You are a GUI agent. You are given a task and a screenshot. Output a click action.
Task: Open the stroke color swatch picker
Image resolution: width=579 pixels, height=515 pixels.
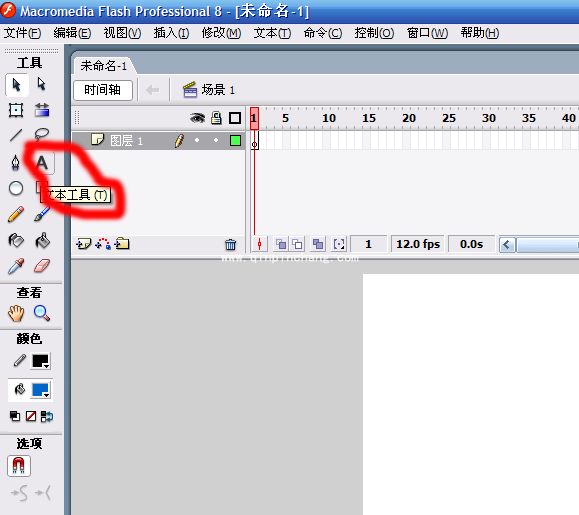[x=41, y=361]
